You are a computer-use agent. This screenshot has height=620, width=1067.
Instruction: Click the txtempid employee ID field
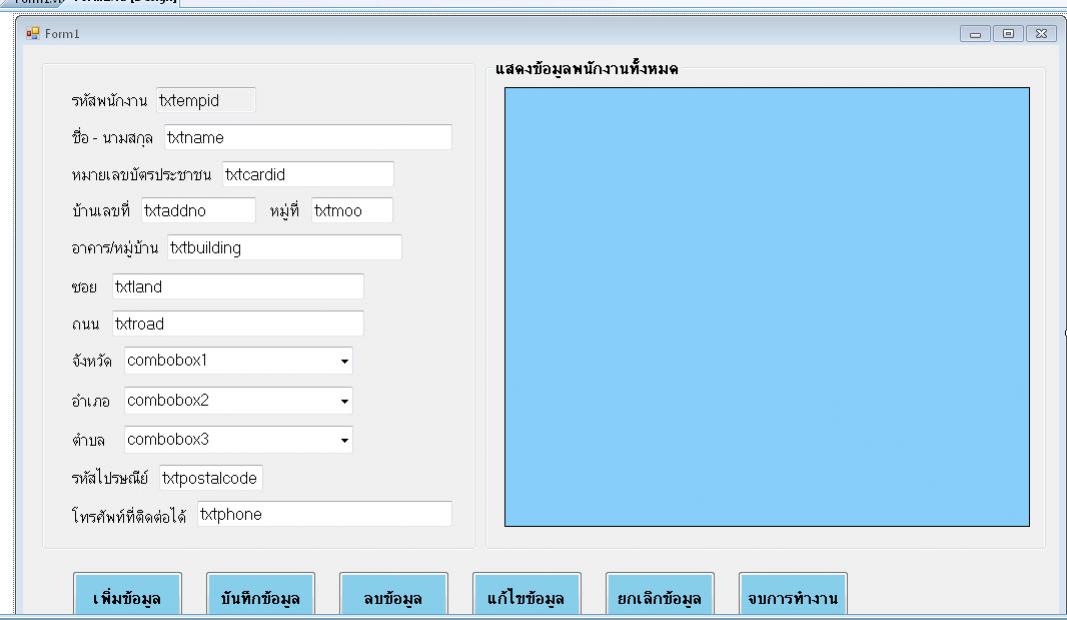[x=206, y=100]
